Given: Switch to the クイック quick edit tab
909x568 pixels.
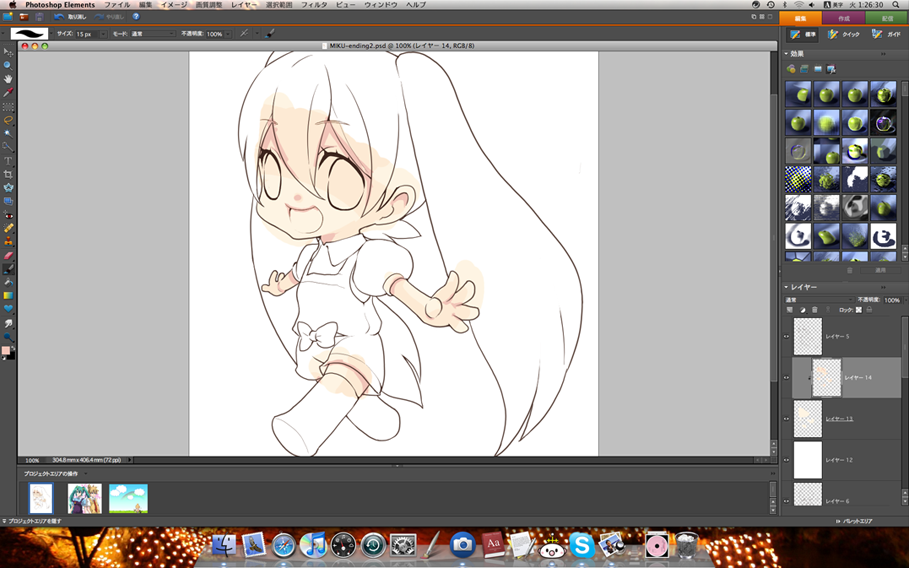Looking at the screenshot, I should tap(844, 35).
